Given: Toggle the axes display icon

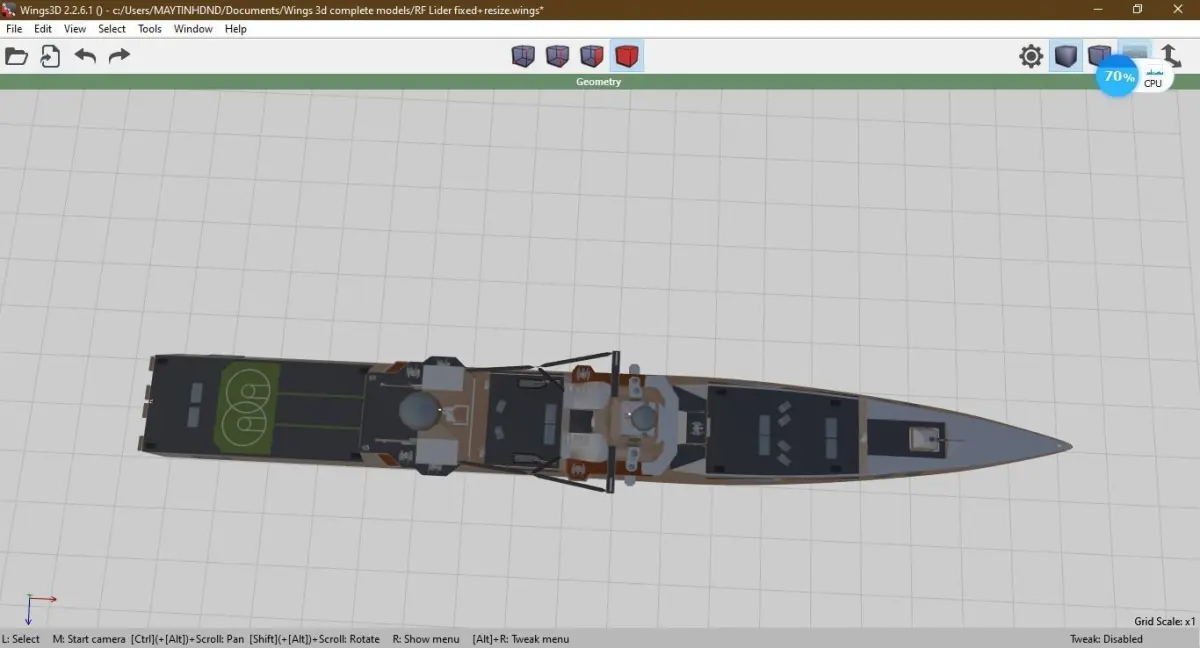Looking at the screenshot, I should 1171,54.
